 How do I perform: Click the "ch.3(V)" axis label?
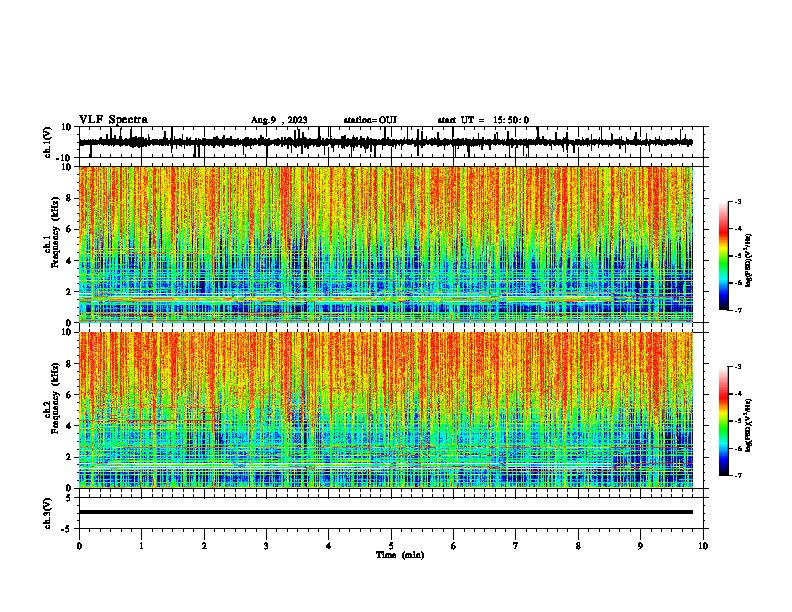click(48, 513)
